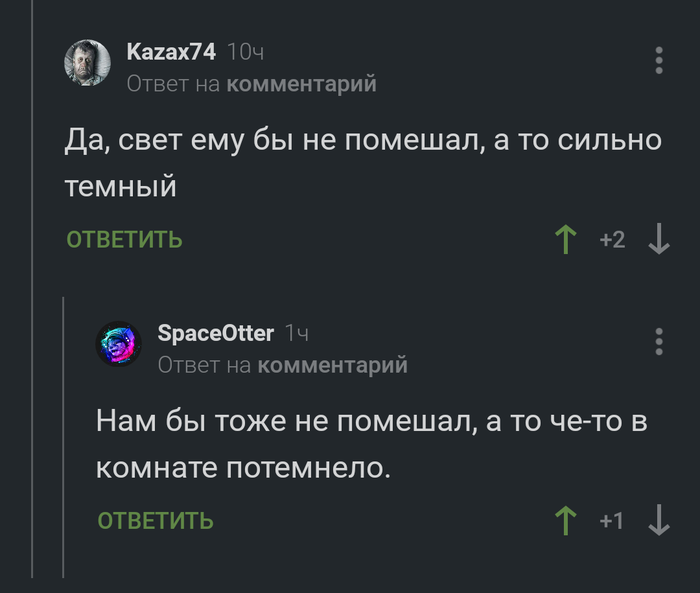
Task: Upvote Kazax74's comment with the green arrow
Action: (566, 240)
